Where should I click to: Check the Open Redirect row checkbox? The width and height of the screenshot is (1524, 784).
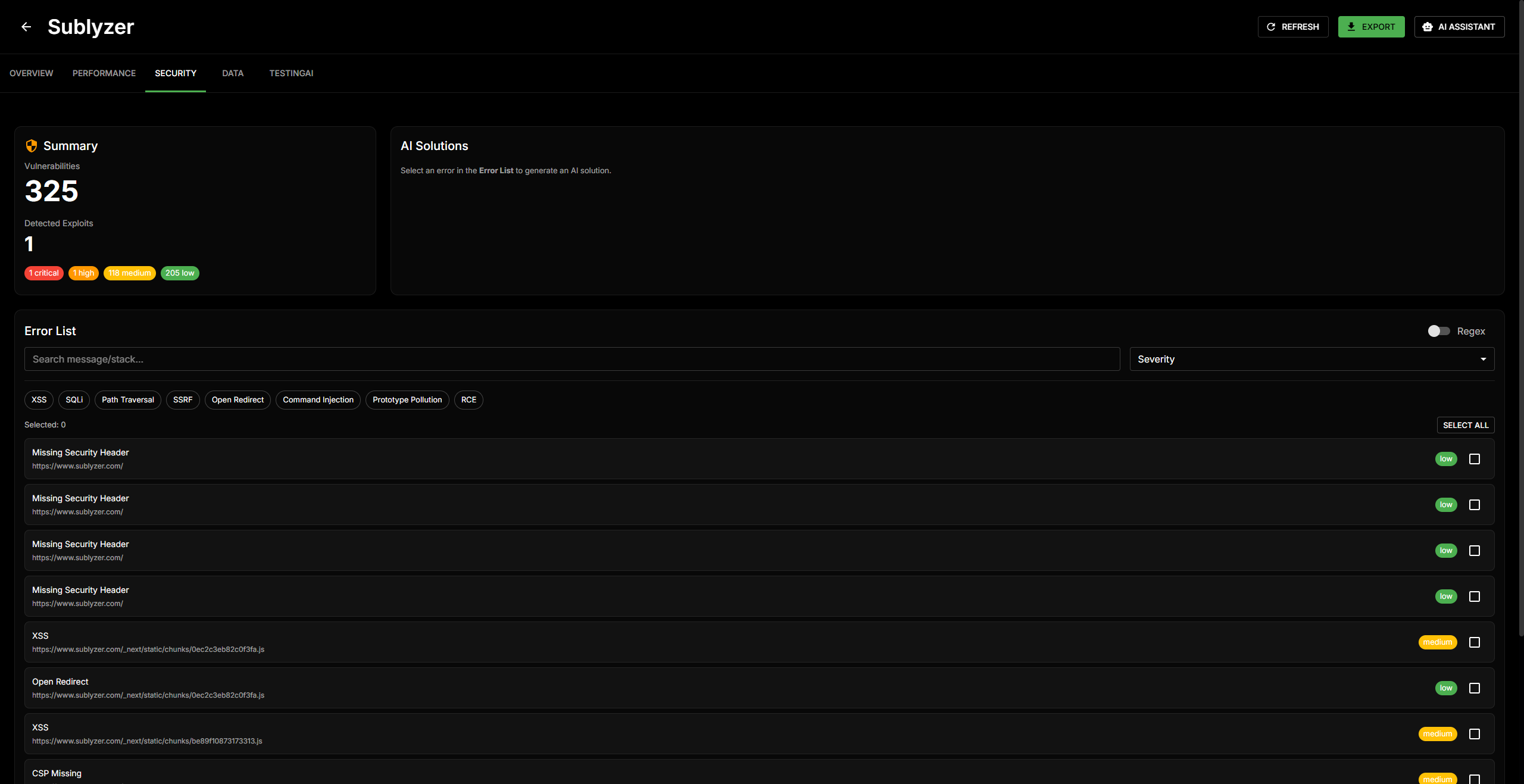1474,688
